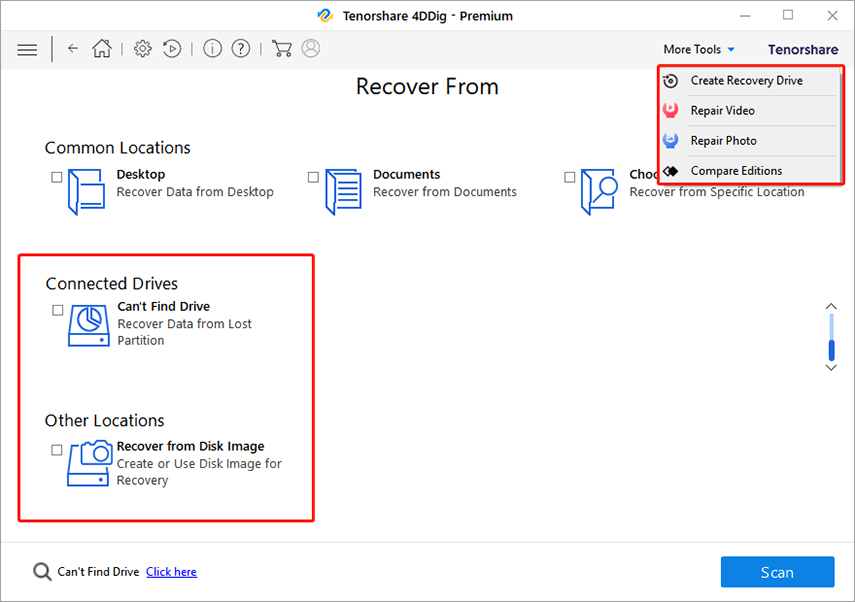
Task: Open settings via the gear icon
Action: (143, 49)
